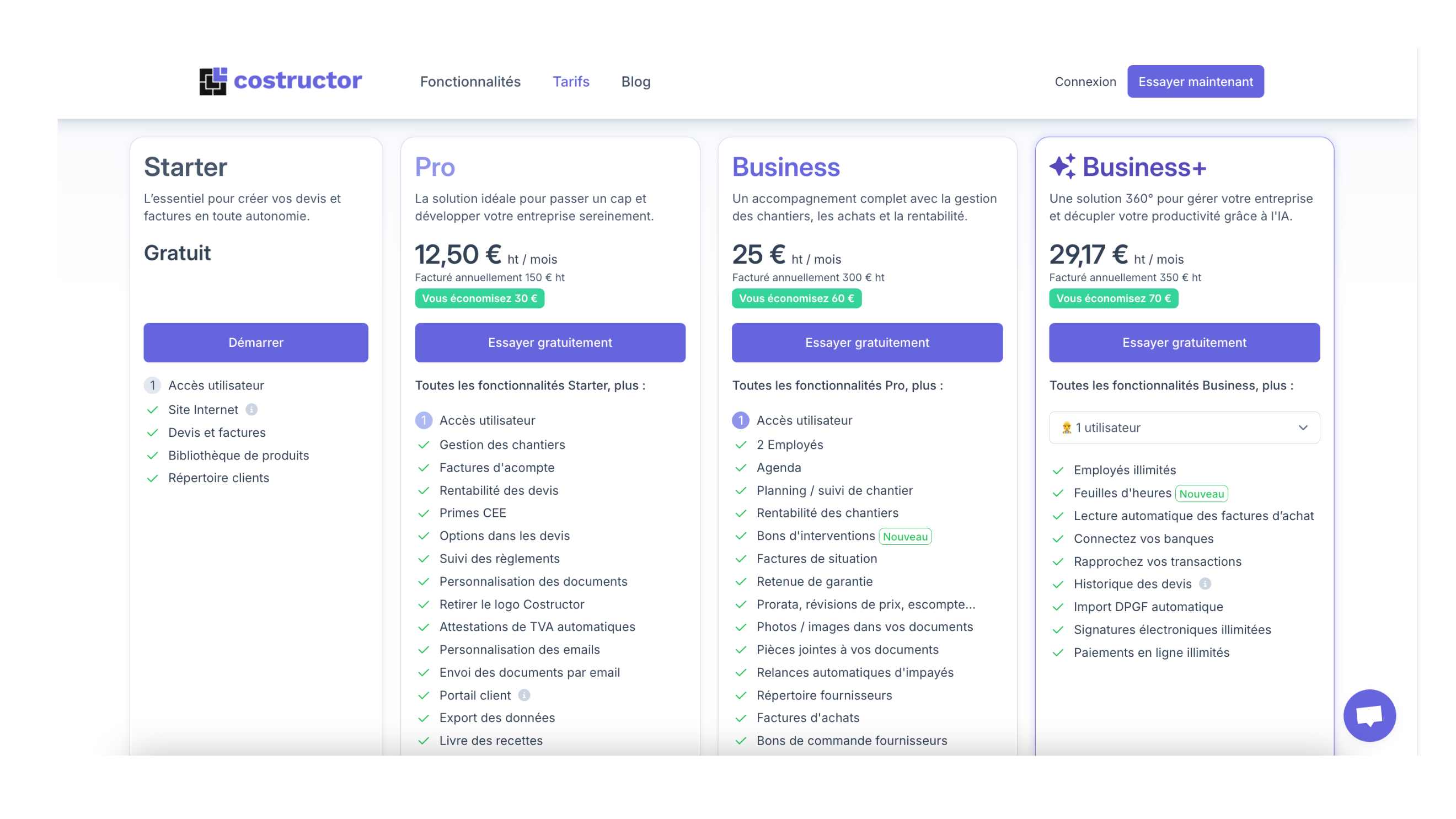Click the Costructor logo icon
The height and width of the screenshot is (819, 1456).
click(212, 82)
